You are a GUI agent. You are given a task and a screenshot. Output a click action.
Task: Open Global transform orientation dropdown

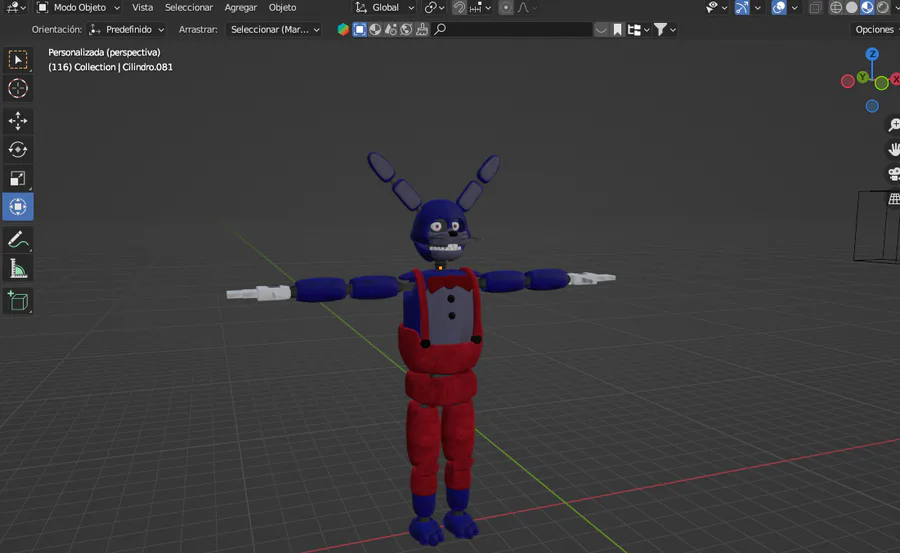(385, 7)
